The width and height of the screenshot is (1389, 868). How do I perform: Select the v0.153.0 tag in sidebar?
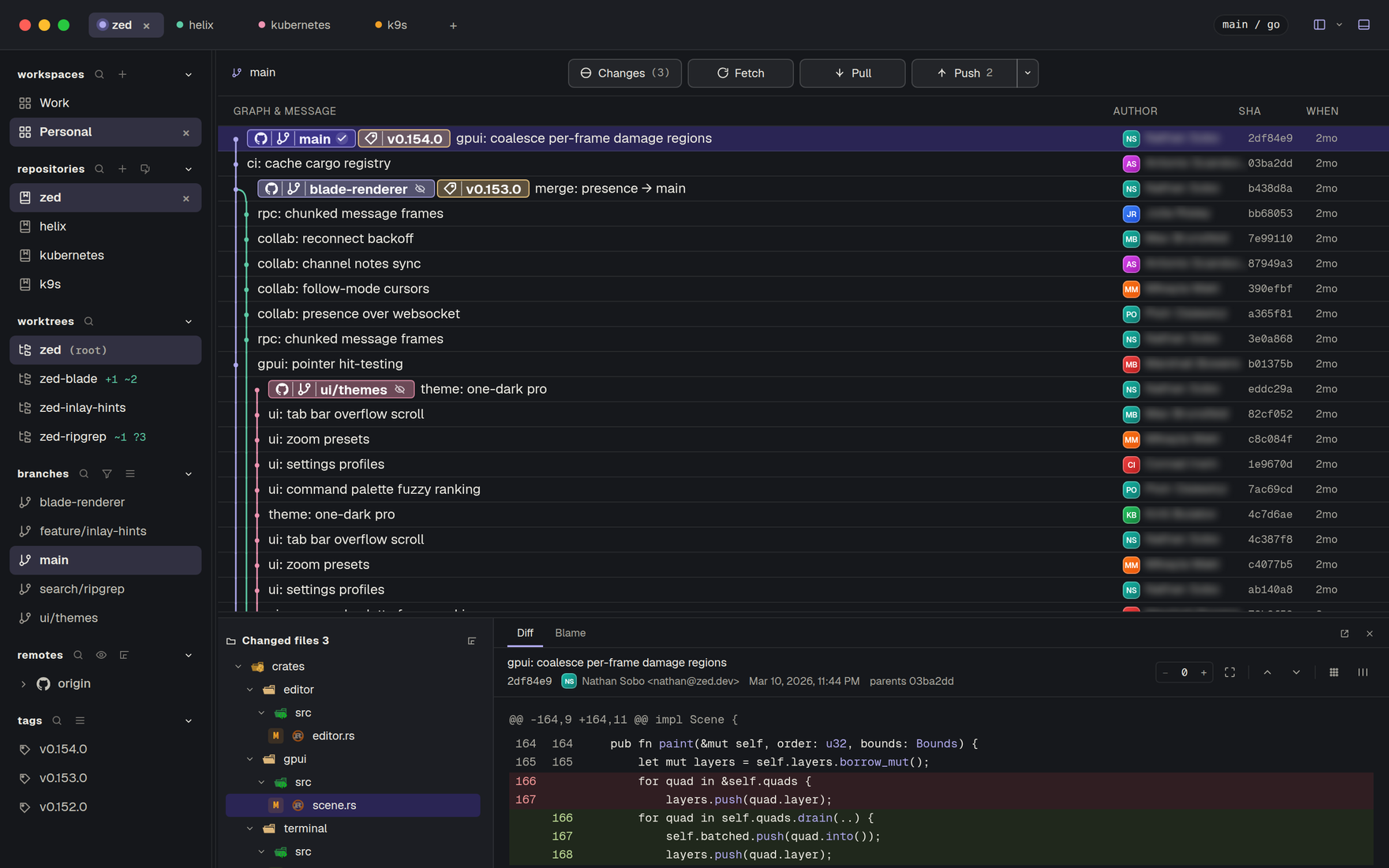coord(105,778)
